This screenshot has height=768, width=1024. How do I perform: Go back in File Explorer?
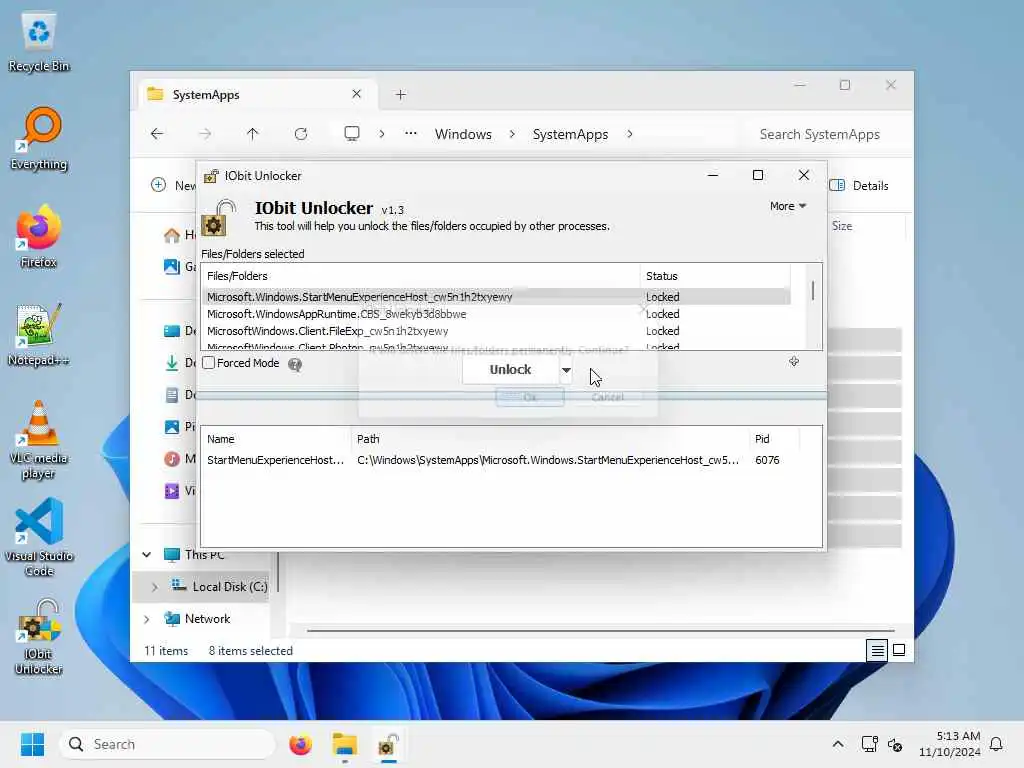coord(157,134)
